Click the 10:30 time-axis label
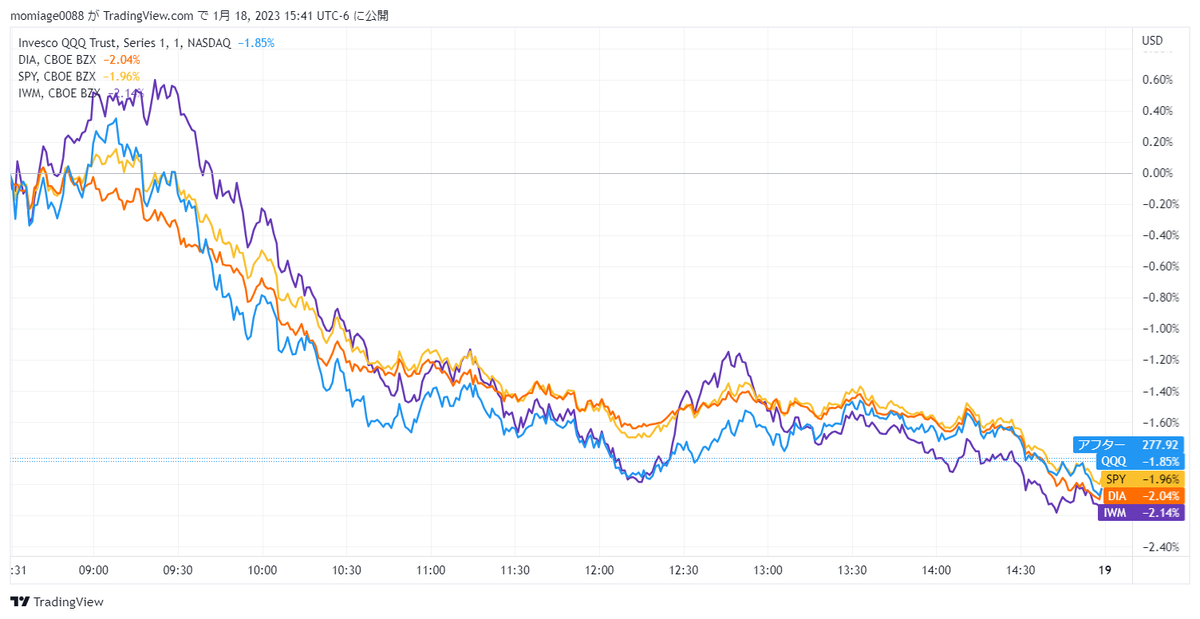This screenshot has height=619, width=1200. (x=346, y=570)
